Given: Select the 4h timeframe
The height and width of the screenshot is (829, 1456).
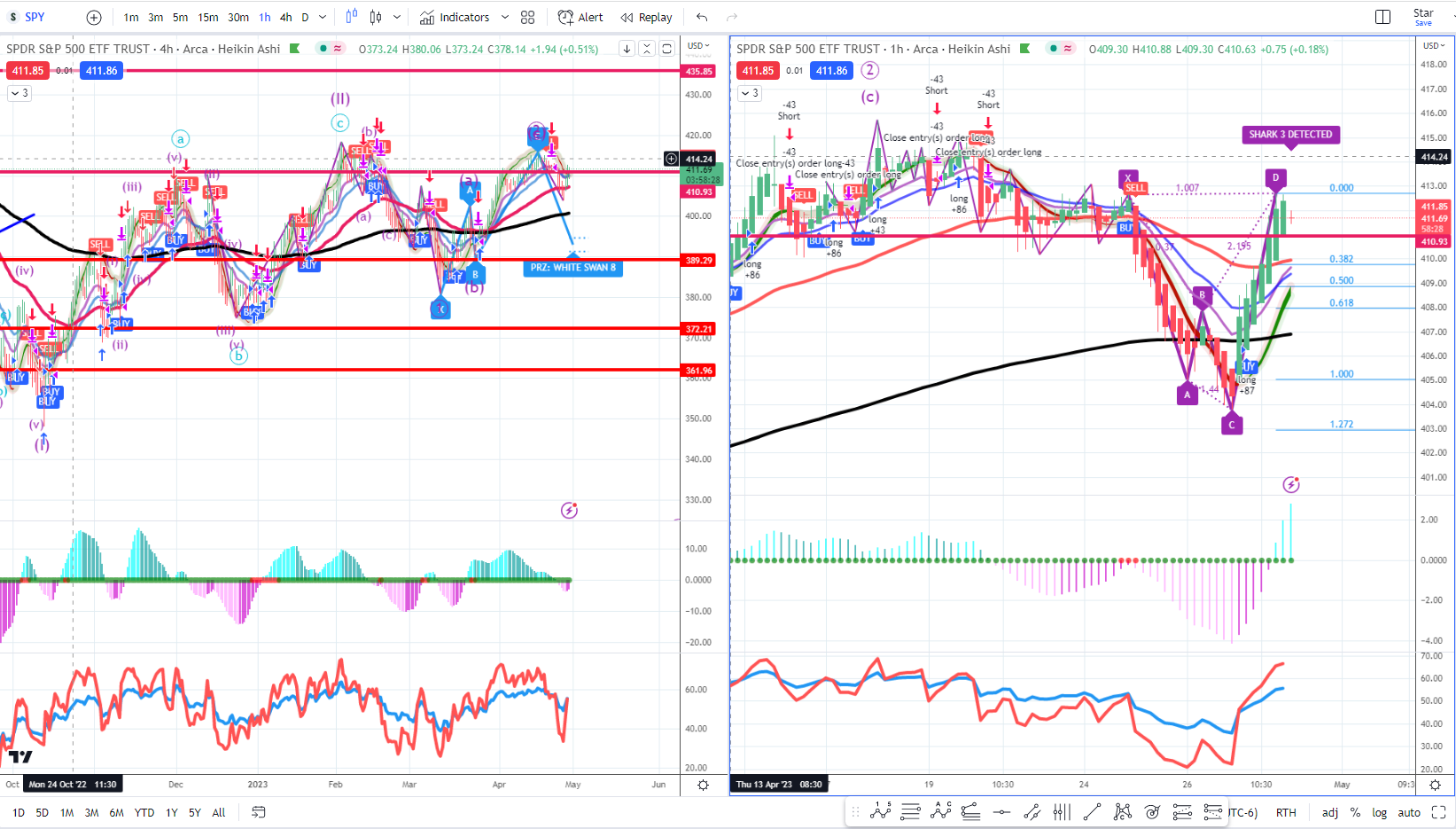Looking at the screenshot, I should point(286,17).
